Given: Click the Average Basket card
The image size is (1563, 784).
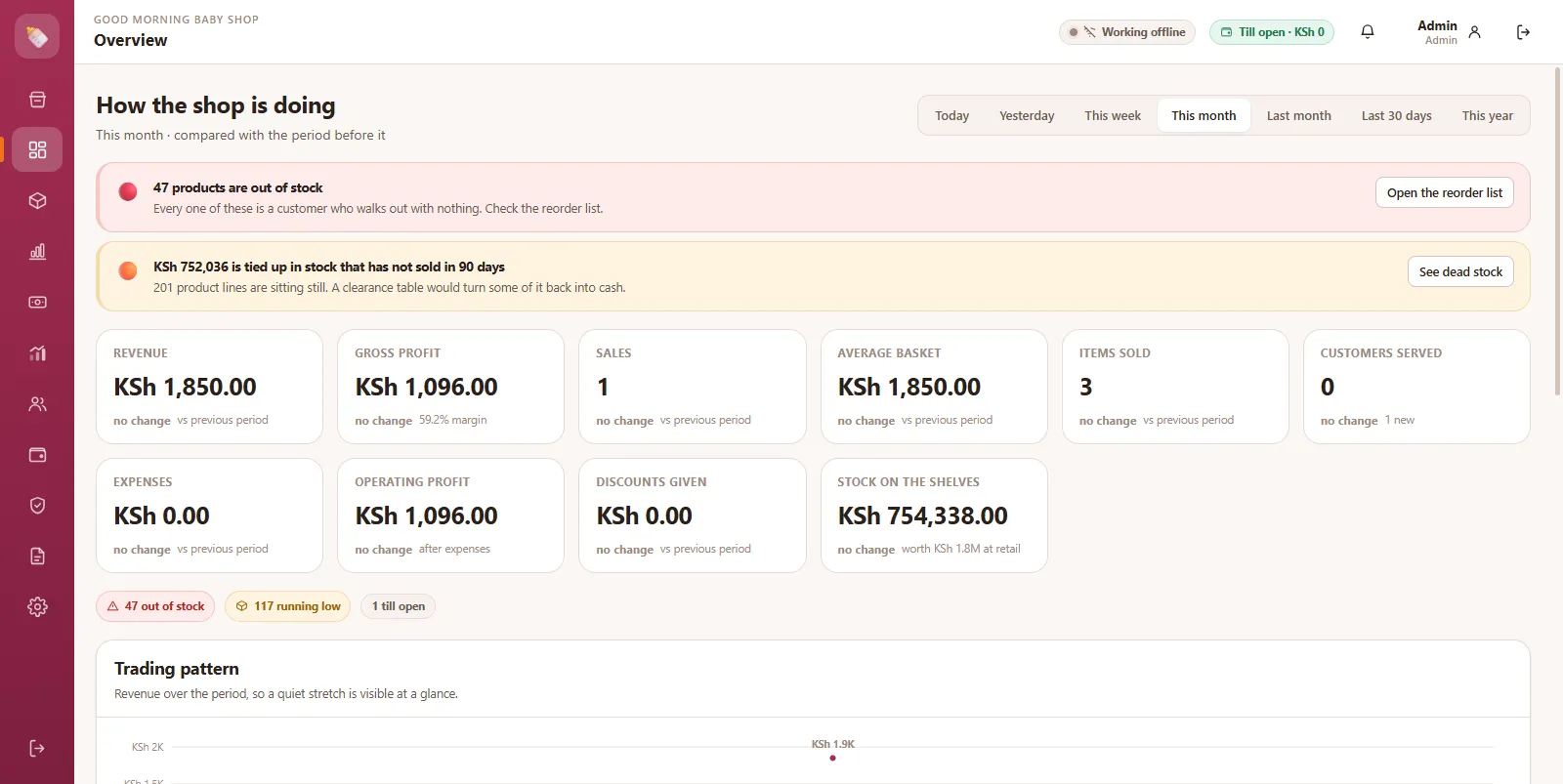Looking at the screenshot, I should click(934, 387).
